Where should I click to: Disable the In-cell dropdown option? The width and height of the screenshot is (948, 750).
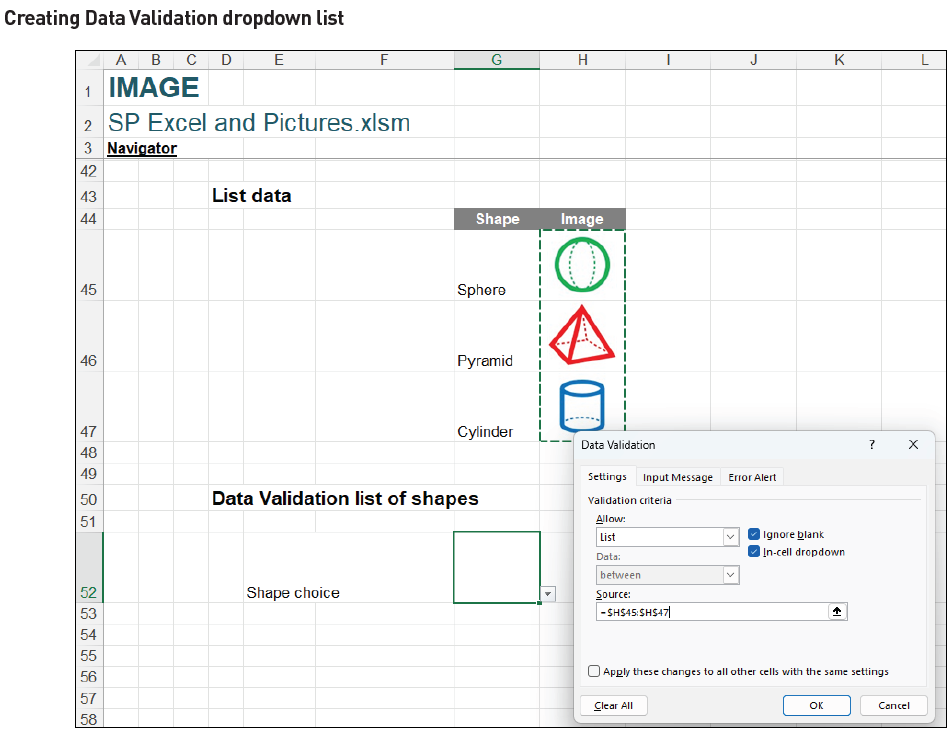click(754, 551)
